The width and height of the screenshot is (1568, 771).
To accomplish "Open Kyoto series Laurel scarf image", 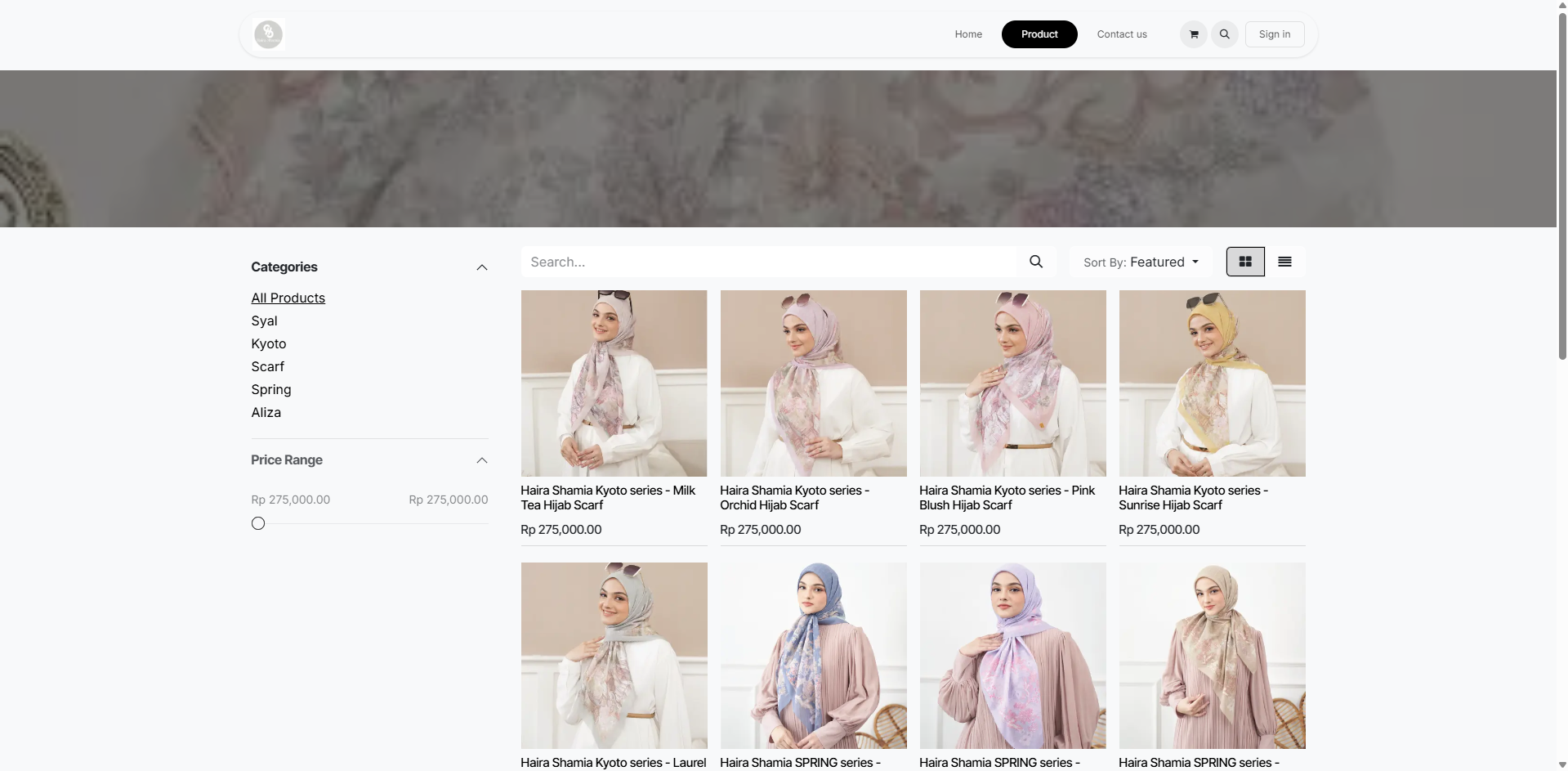I will click(x=614, y=656).
